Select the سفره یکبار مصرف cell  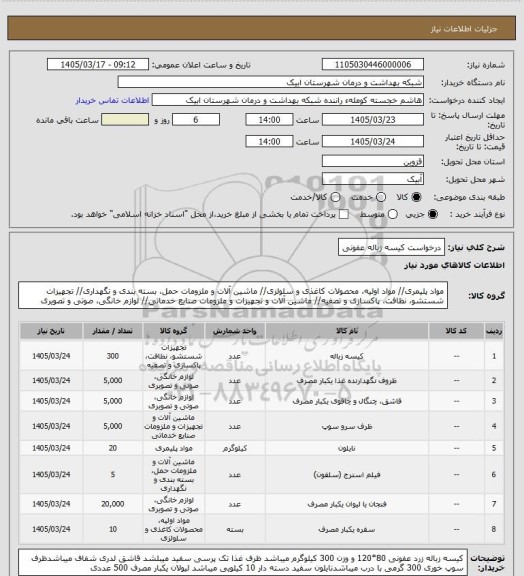[x=347, y=529]
